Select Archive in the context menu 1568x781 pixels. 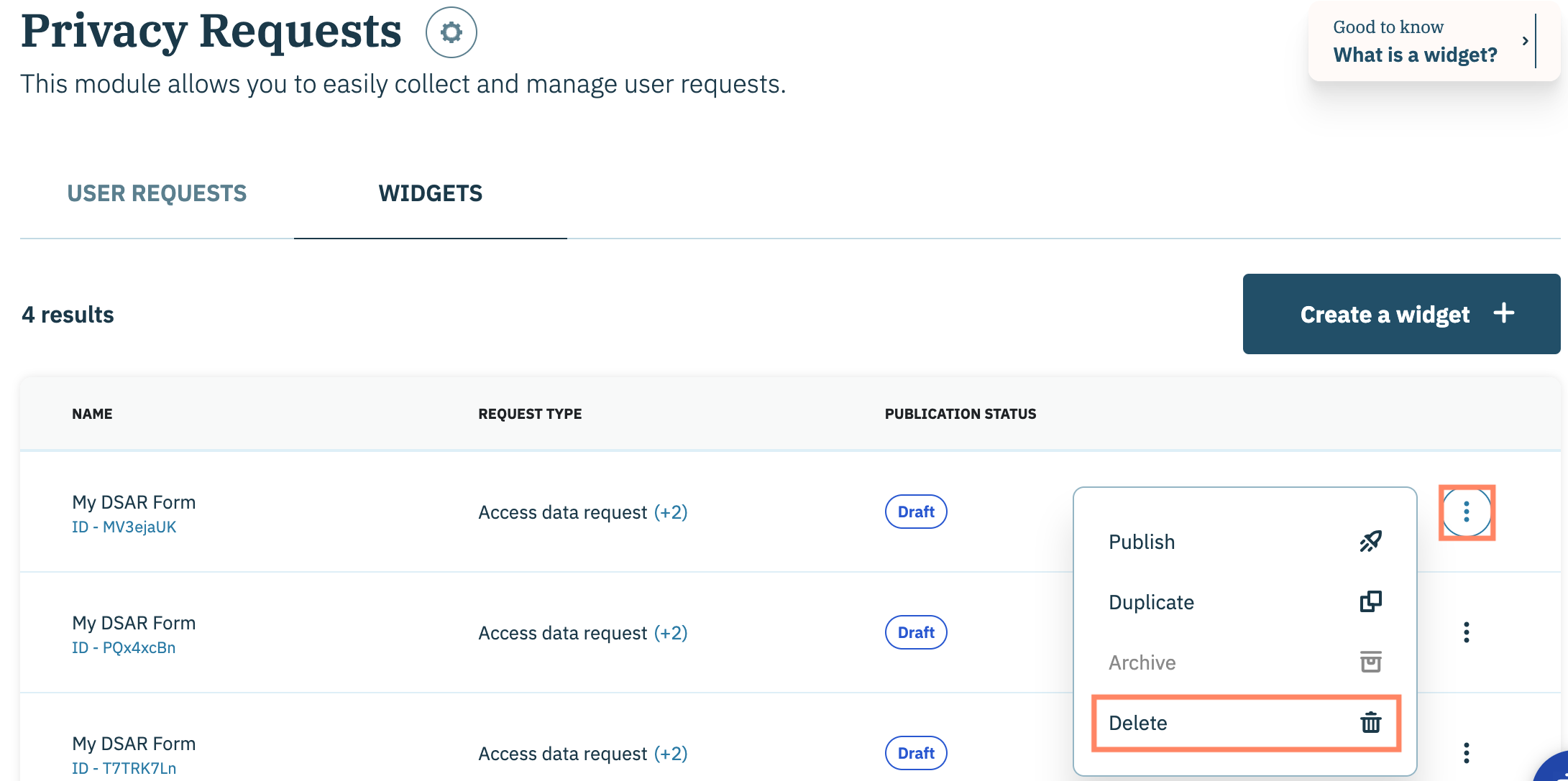click(x=1142, y=662)
